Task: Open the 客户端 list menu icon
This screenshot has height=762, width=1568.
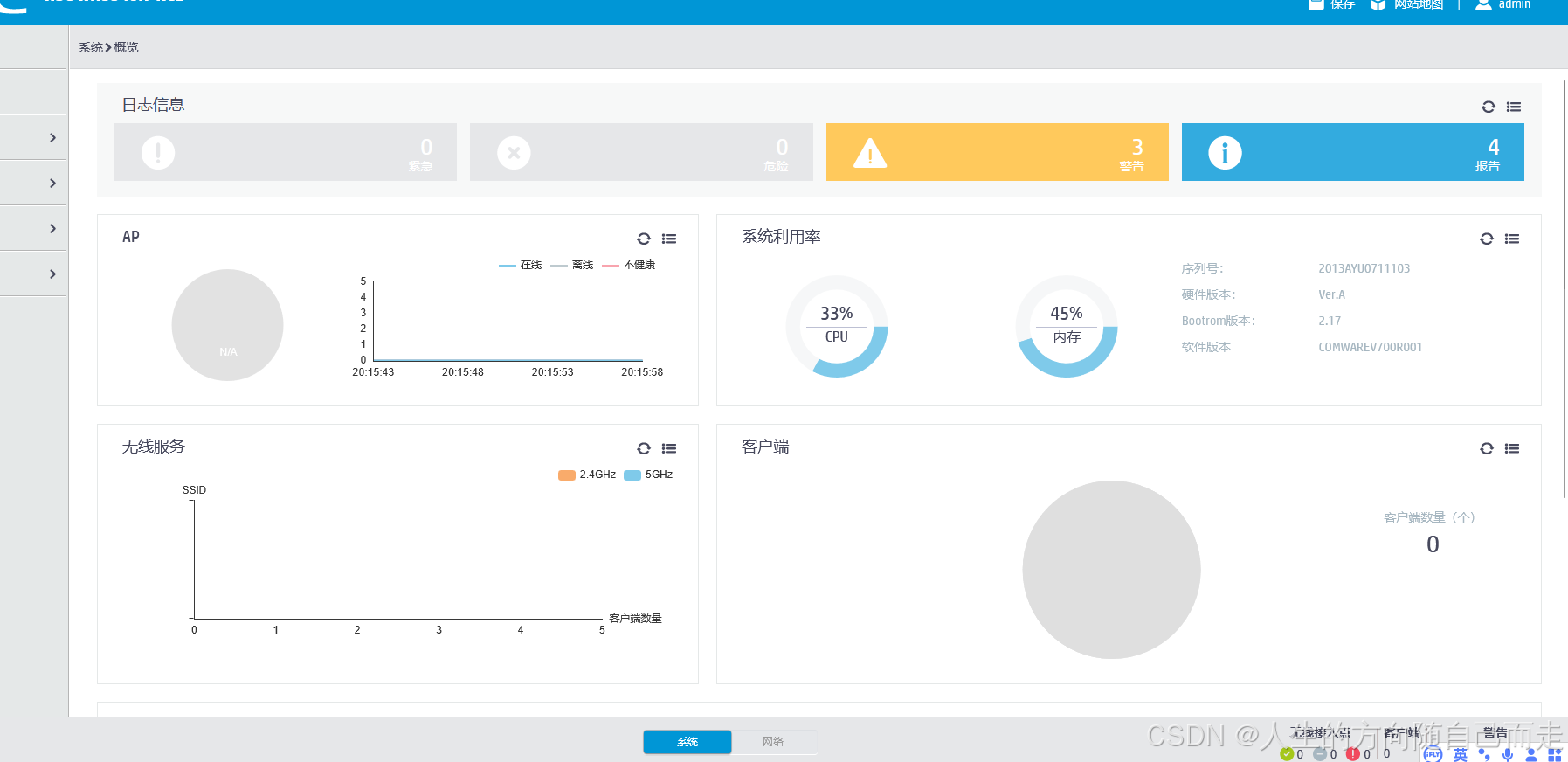Action: 1512,448
